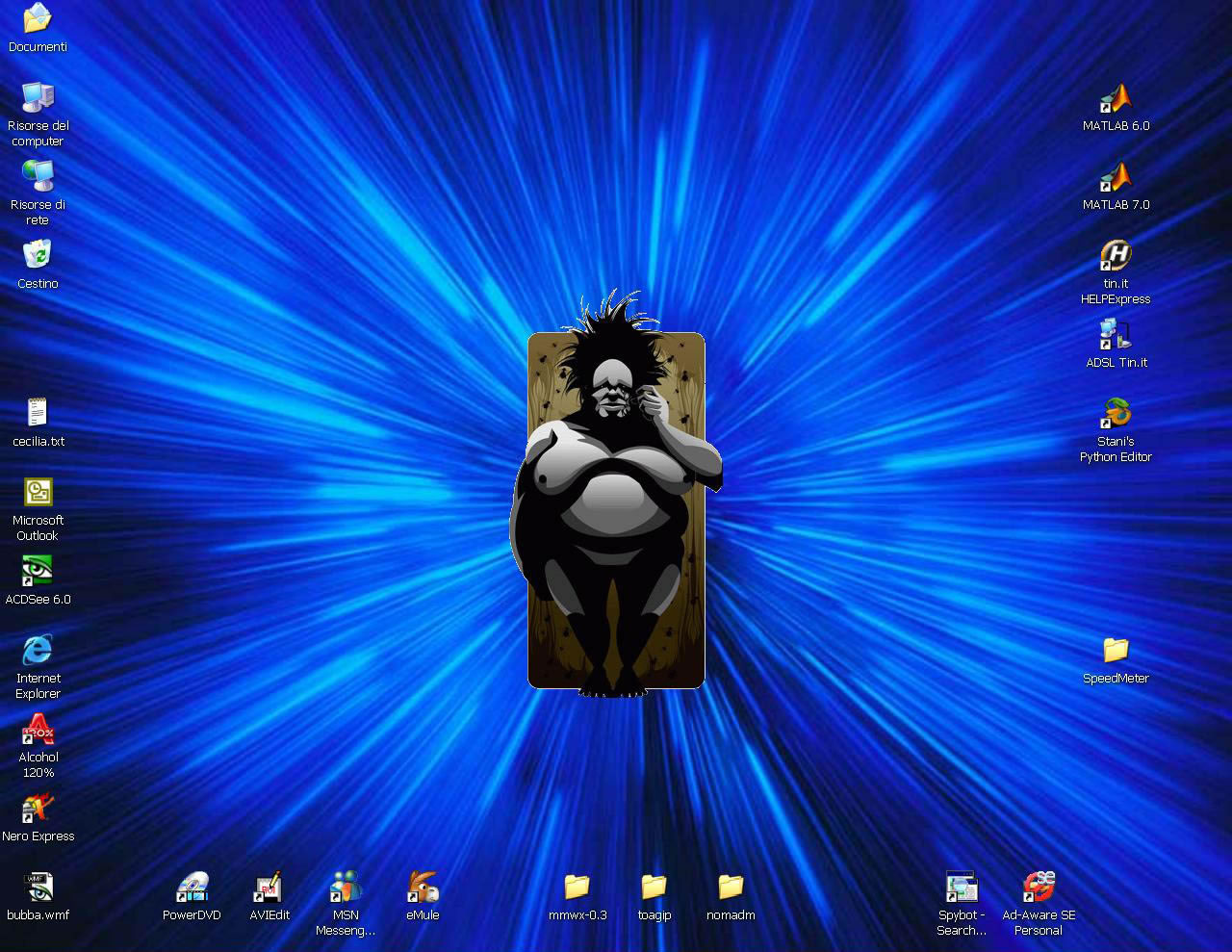The width and height of the screenshot is (1232, 952).
Task: Select the Documenti folder icon
Action: [x=38, y=18]
